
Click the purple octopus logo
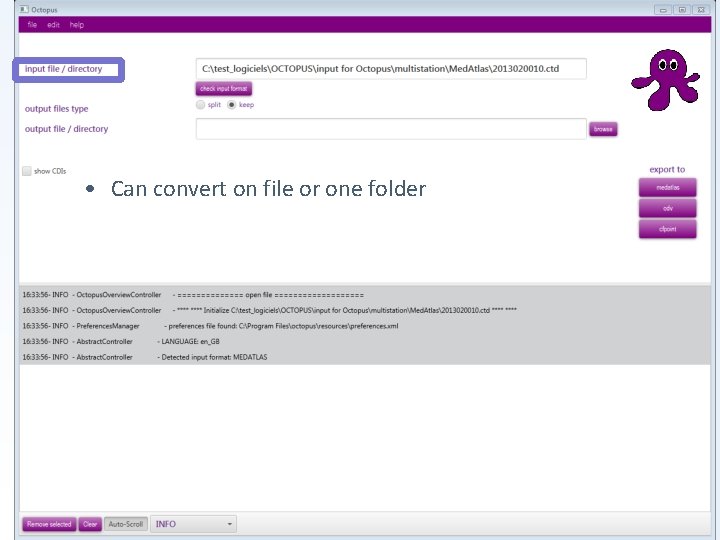point(665,80)
